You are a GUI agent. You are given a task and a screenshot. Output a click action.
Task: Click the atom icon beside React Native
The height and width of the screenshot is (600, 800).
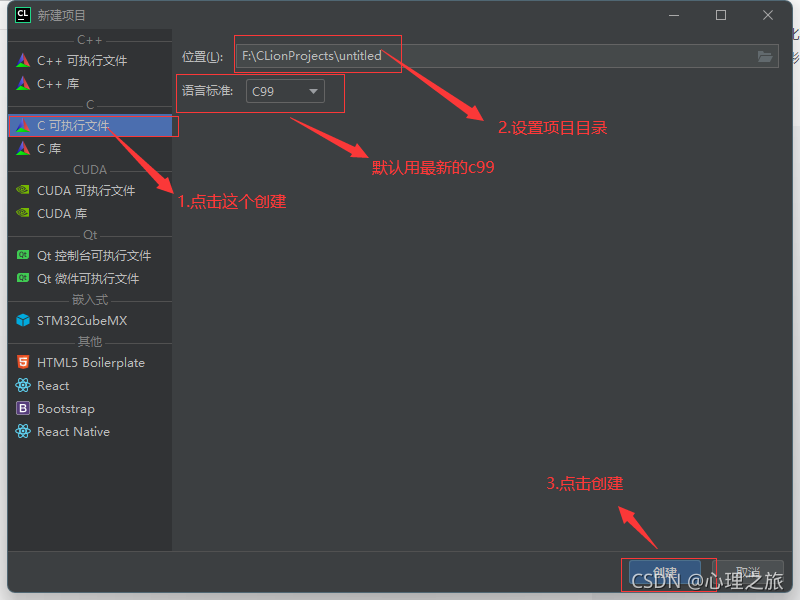tap(23, 431)
